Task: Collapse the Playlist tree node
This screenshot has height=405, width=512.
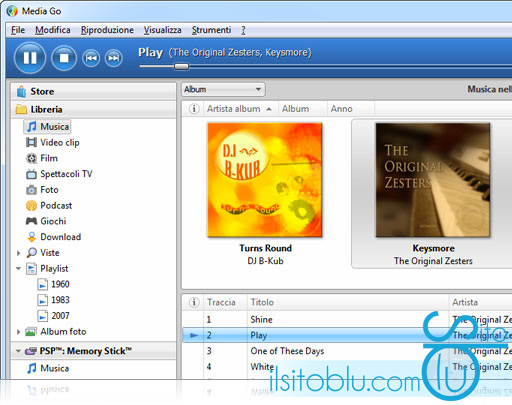Action: (19, 268)
